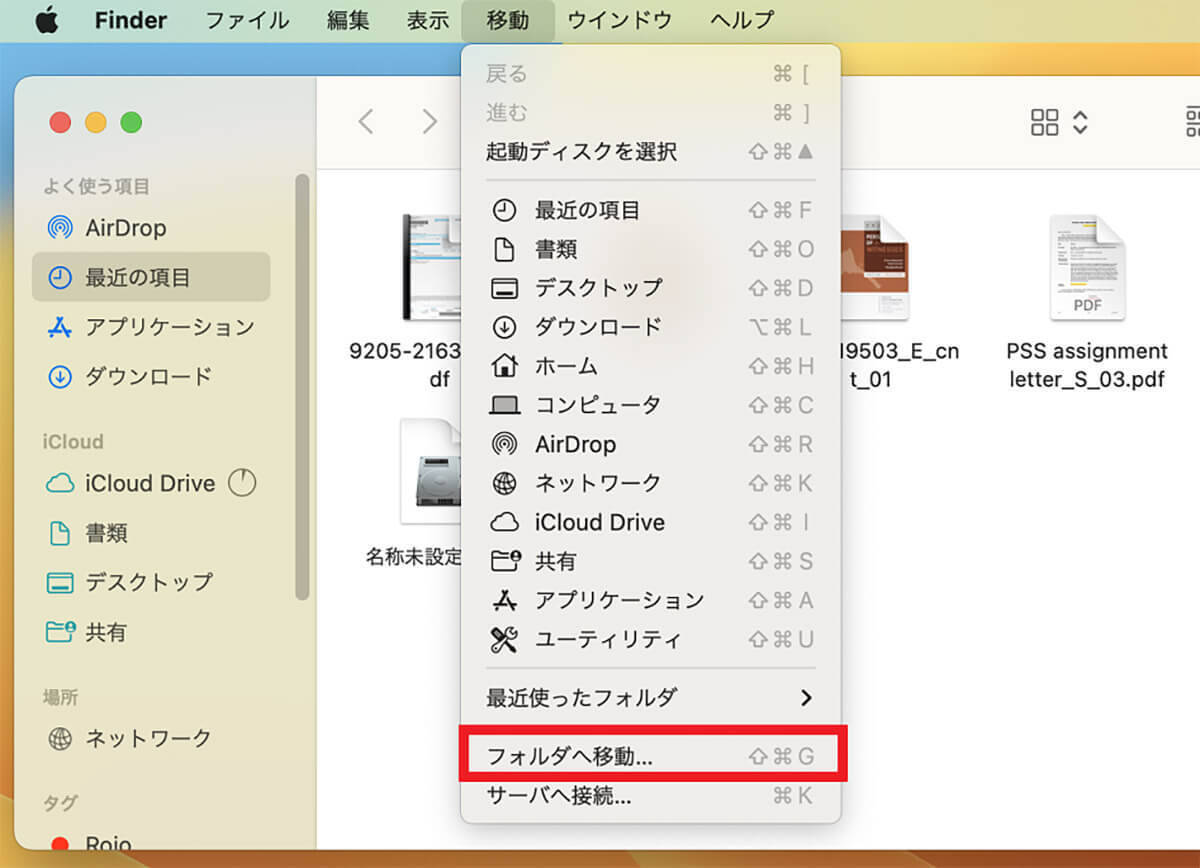Click the icon view grid button
1200x868 pixels.
tap(1044, 122)
